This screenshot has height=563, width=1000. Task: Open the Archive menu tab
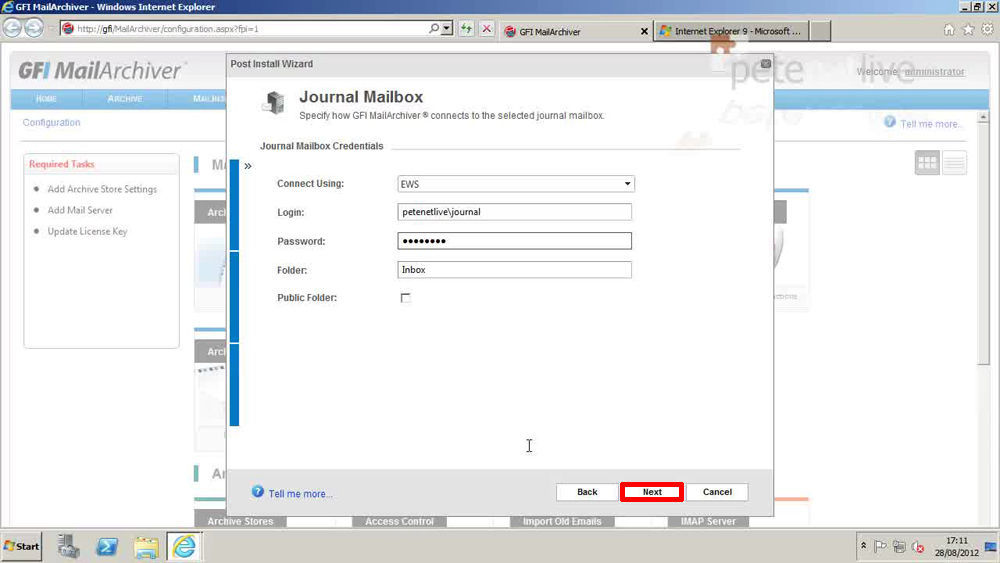coord(125,99)
